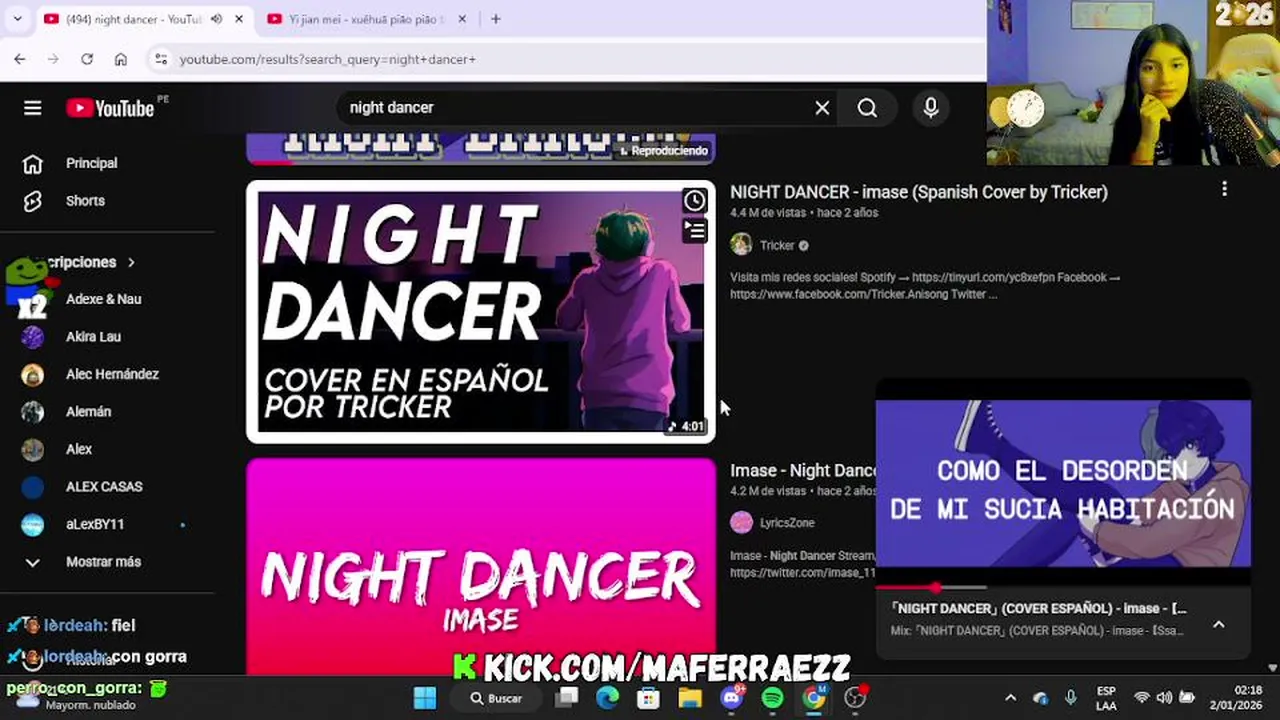Play the Cover en Español por Tricker thumbnail
Screen dimensions: 1280x720
[x=480, y=312]
